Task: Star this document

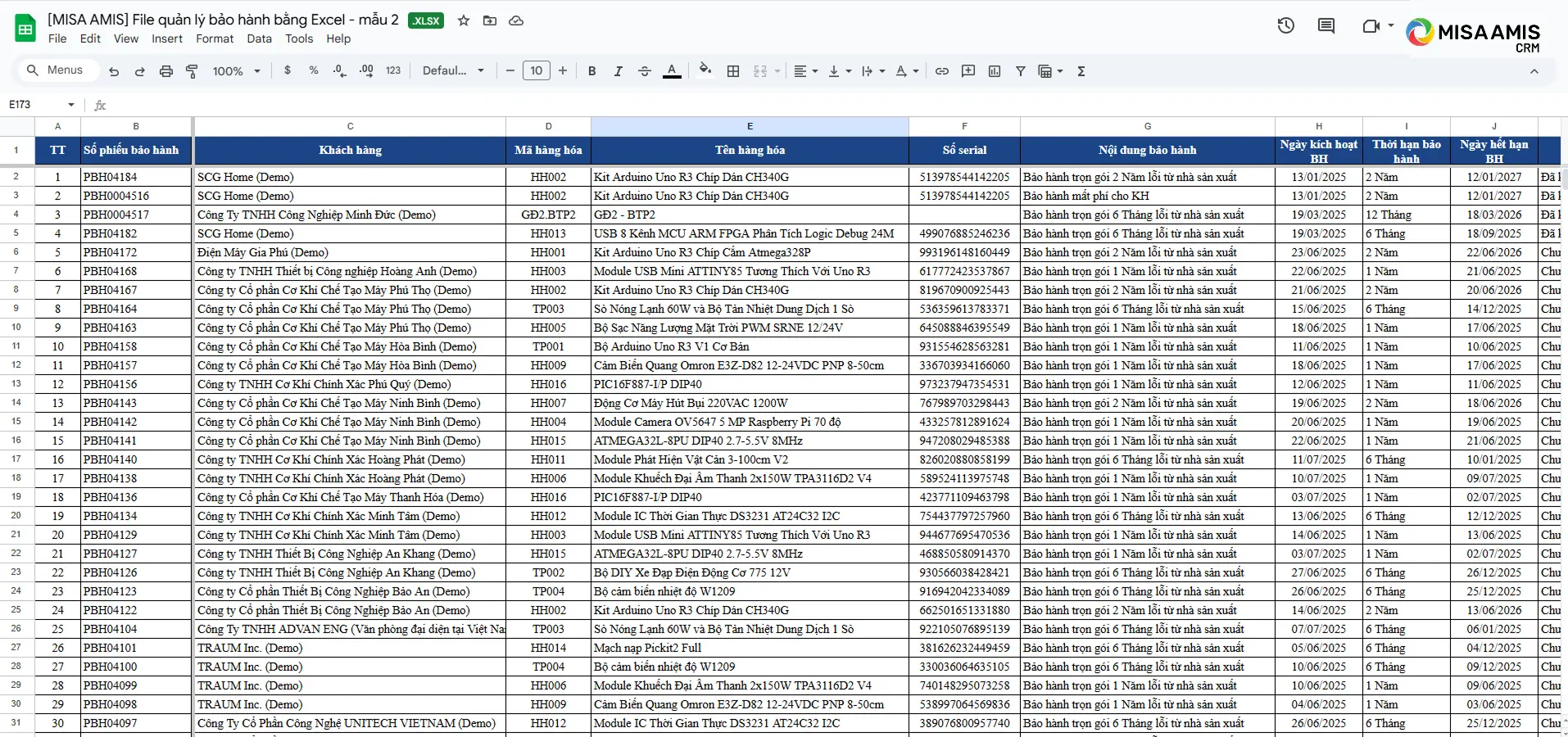Action: point(464,20)
